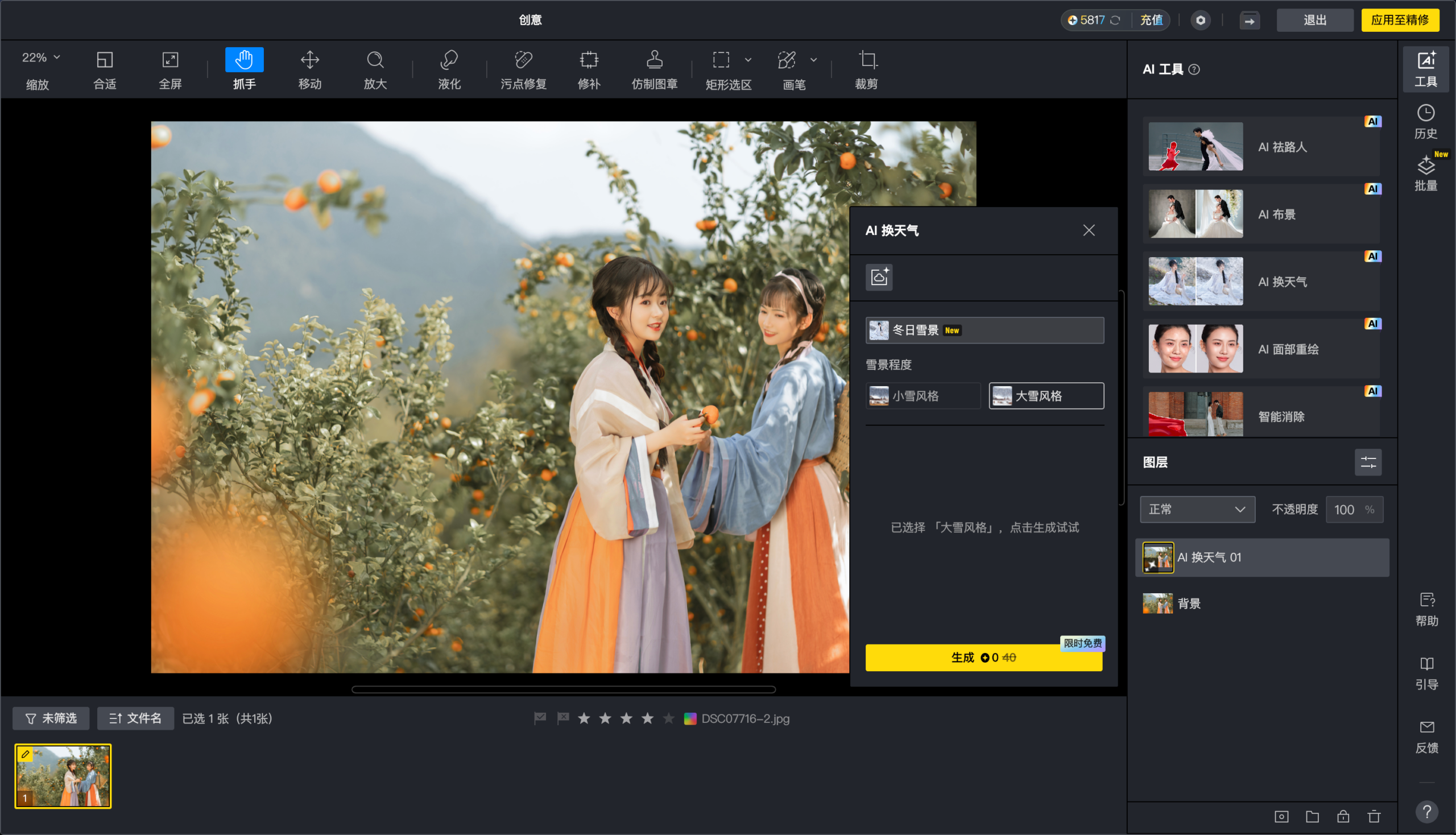Select the Crop (裁剪) tool

click(x=866, y=69)
